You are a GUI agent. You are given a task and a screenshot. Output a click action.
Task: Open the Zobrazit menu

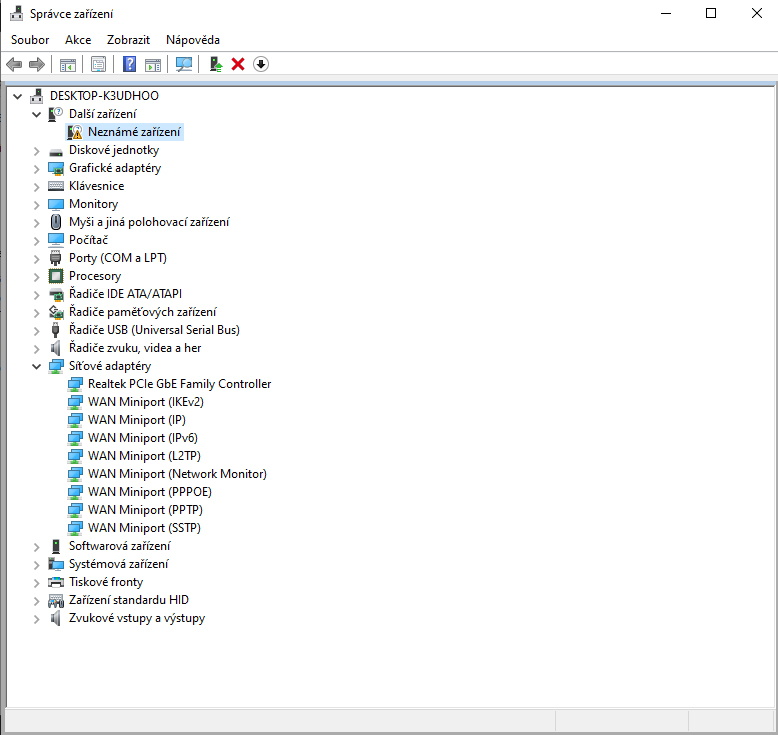coord(128,39)
